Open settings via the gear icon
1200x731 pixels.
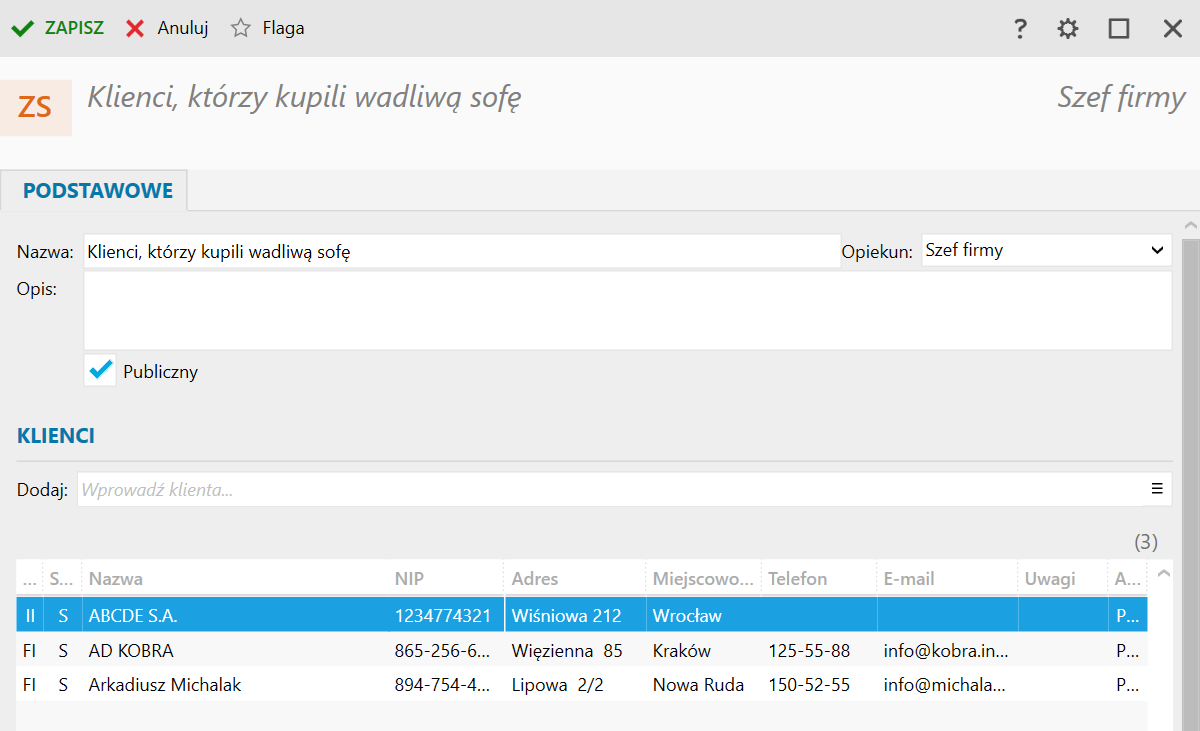(x=1068, y=29)
